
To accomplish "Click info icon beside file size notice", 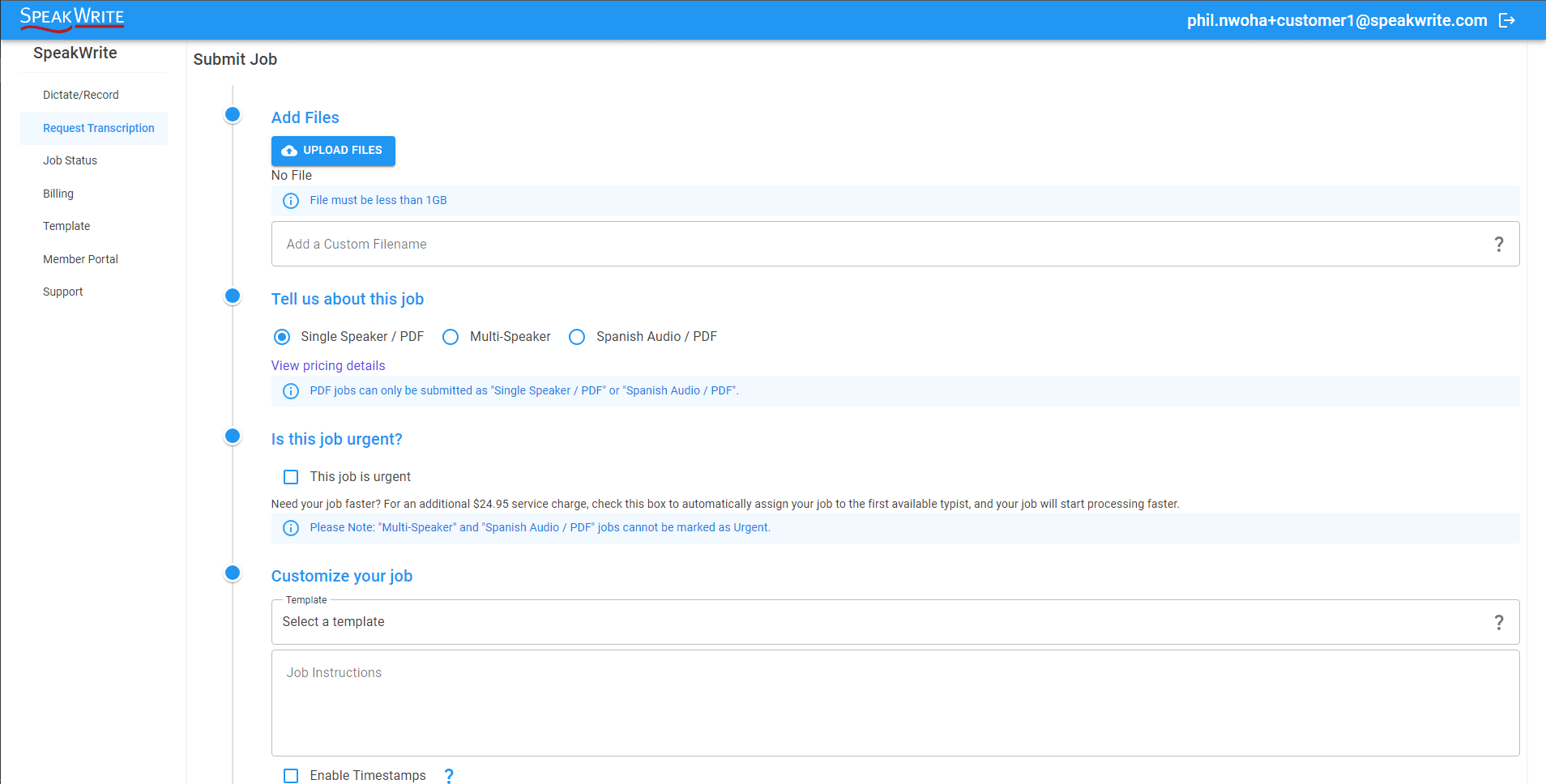I will [x=291, y=201].
